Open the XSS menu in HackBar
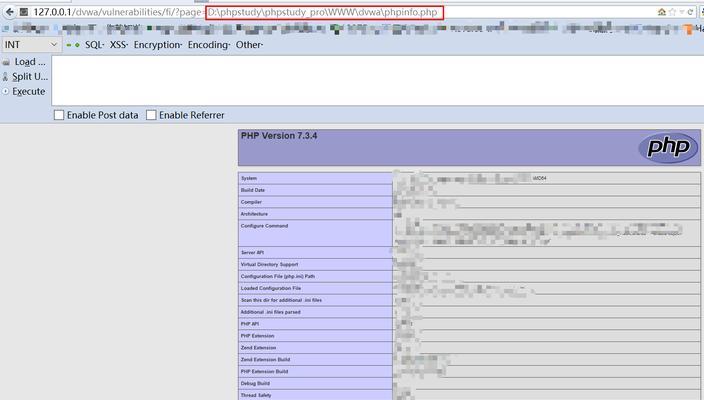704x400 pixels. pos(119,45)
